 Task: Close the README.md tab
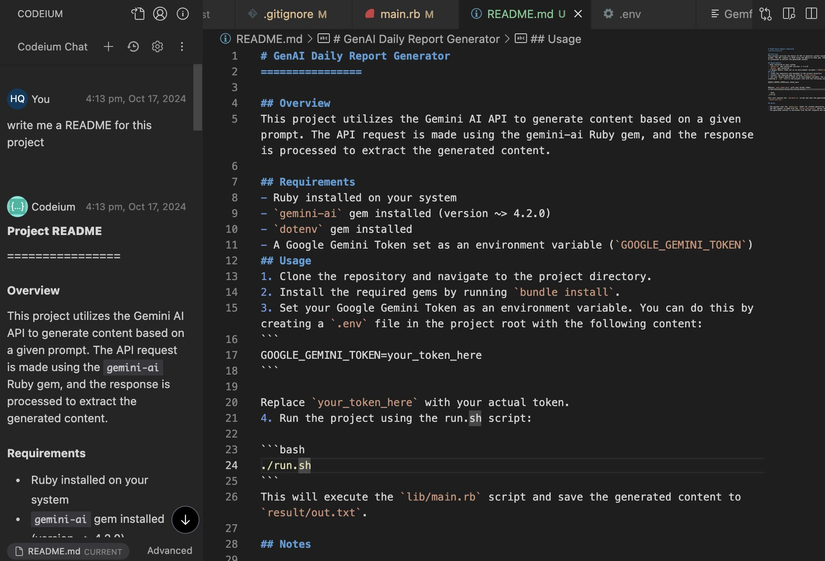click(x=578, y=14)
